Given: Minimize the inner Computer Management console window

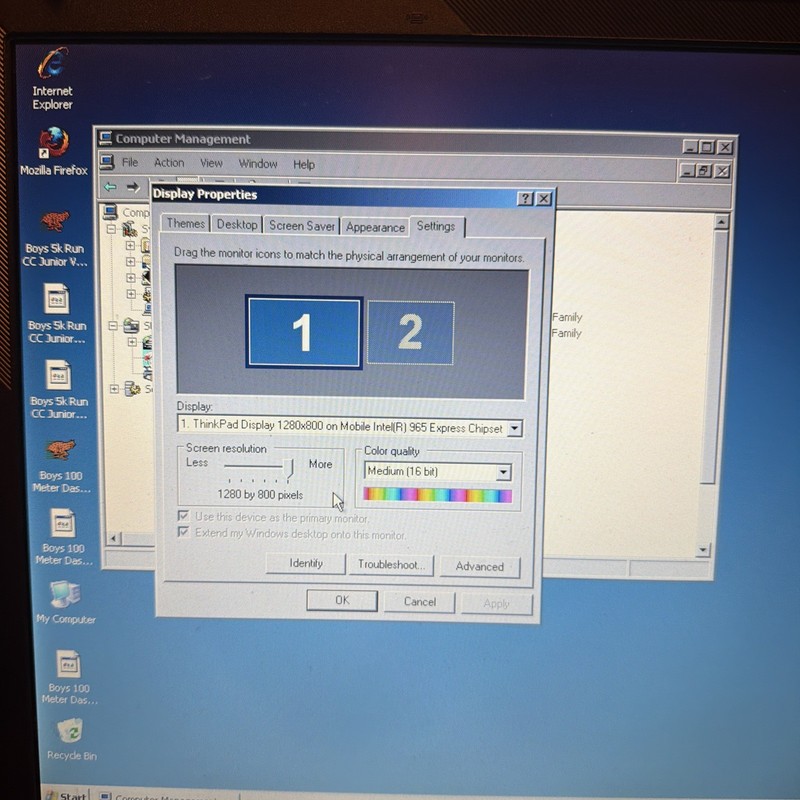Looking at the screenshot, I should [x=687, y=170].
